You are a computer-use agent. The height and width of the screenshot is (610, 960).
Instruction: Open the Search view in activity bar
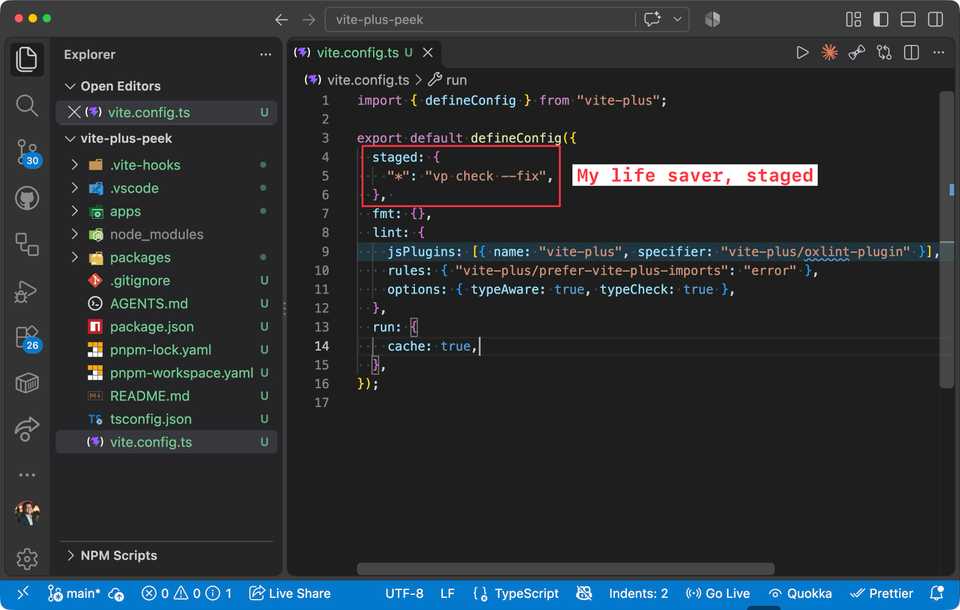[26, 105]
